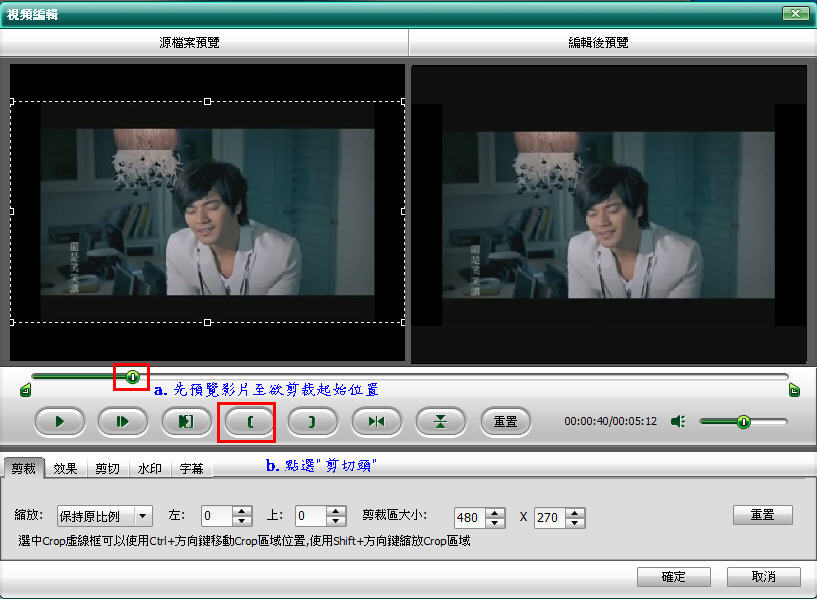Click the right trim-end marker under timeline
The width and height of the screenshot is (817, 599).
(x=794, y=390)
